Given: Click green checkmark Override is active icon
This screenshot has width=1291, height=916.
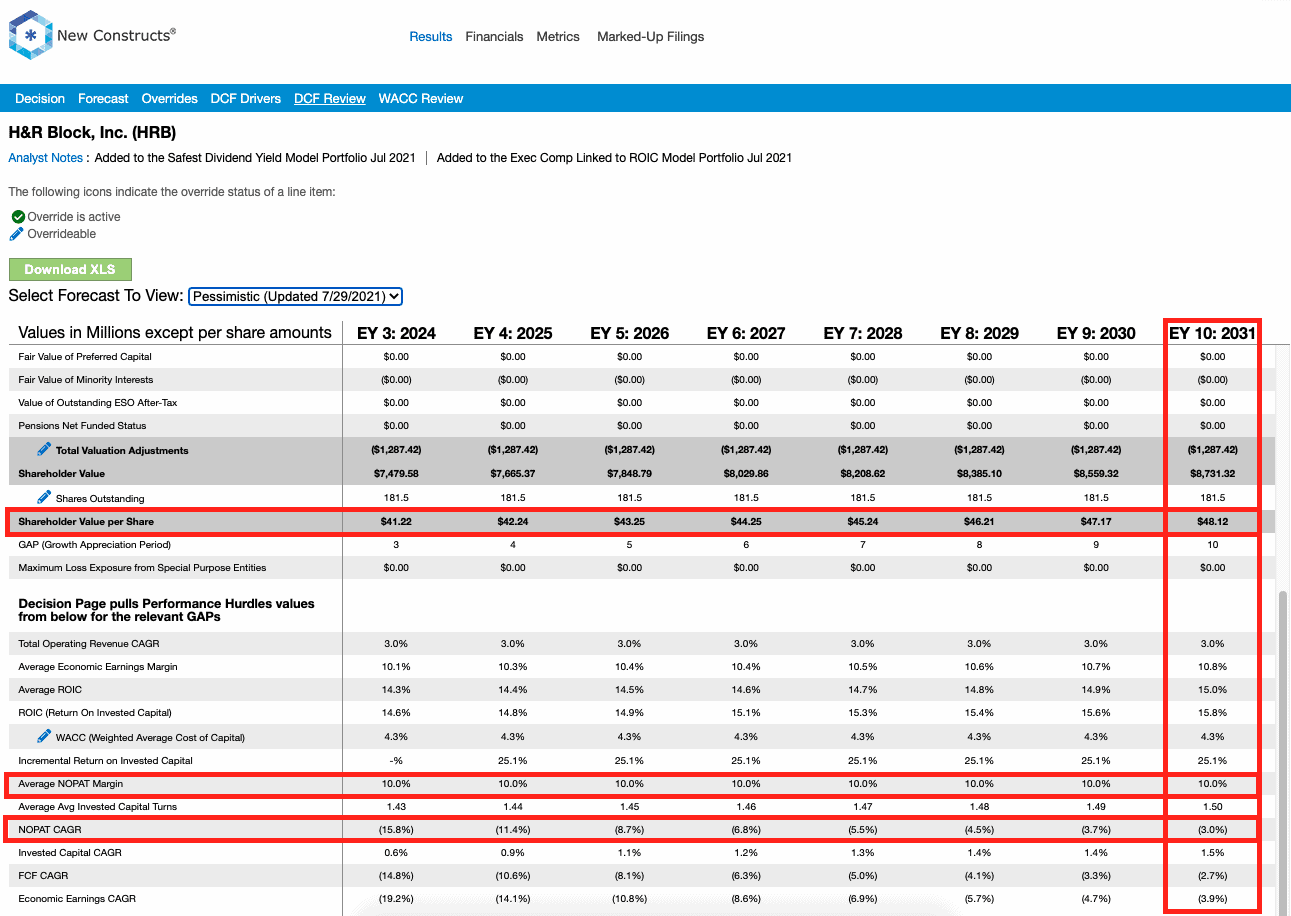Looking at the screenshot, I should [x=18, y=217].
